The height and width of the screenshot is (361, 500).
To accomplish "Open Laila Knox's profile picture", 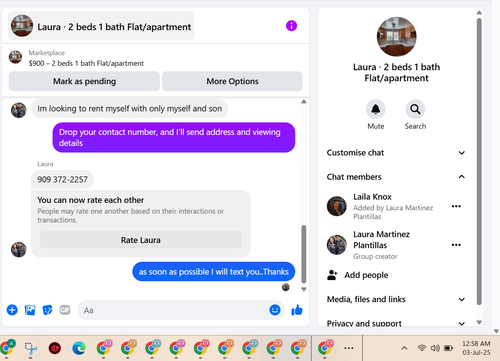I will tap(337, 206).
